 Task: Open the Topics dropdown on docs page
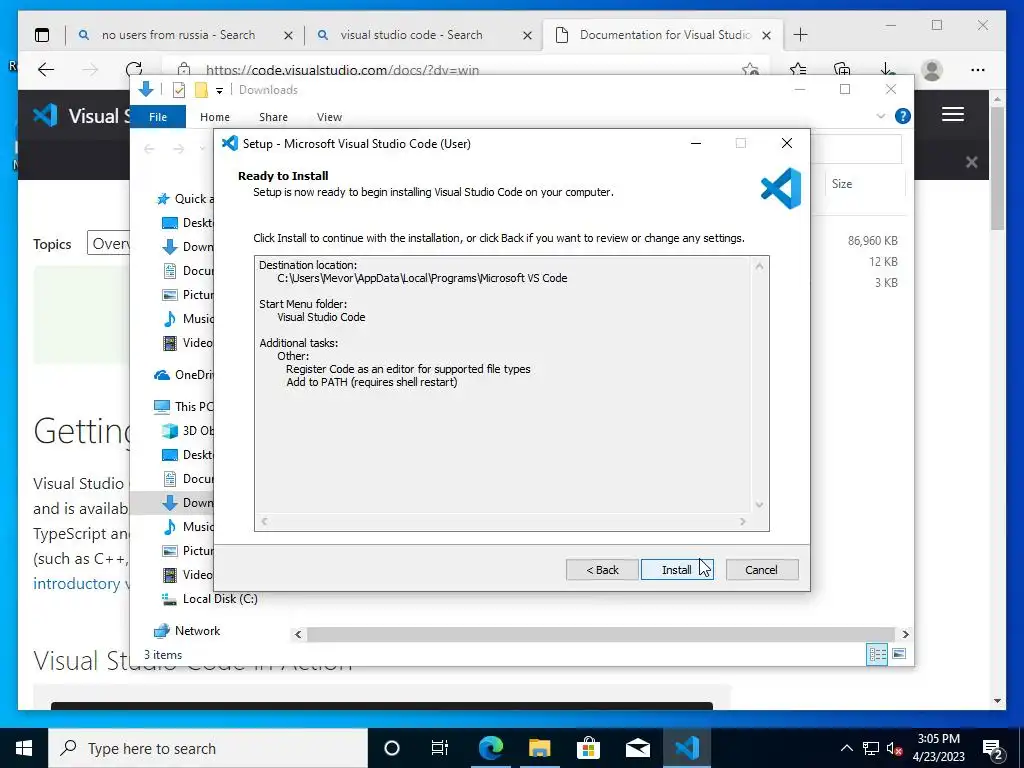point(108,244)
